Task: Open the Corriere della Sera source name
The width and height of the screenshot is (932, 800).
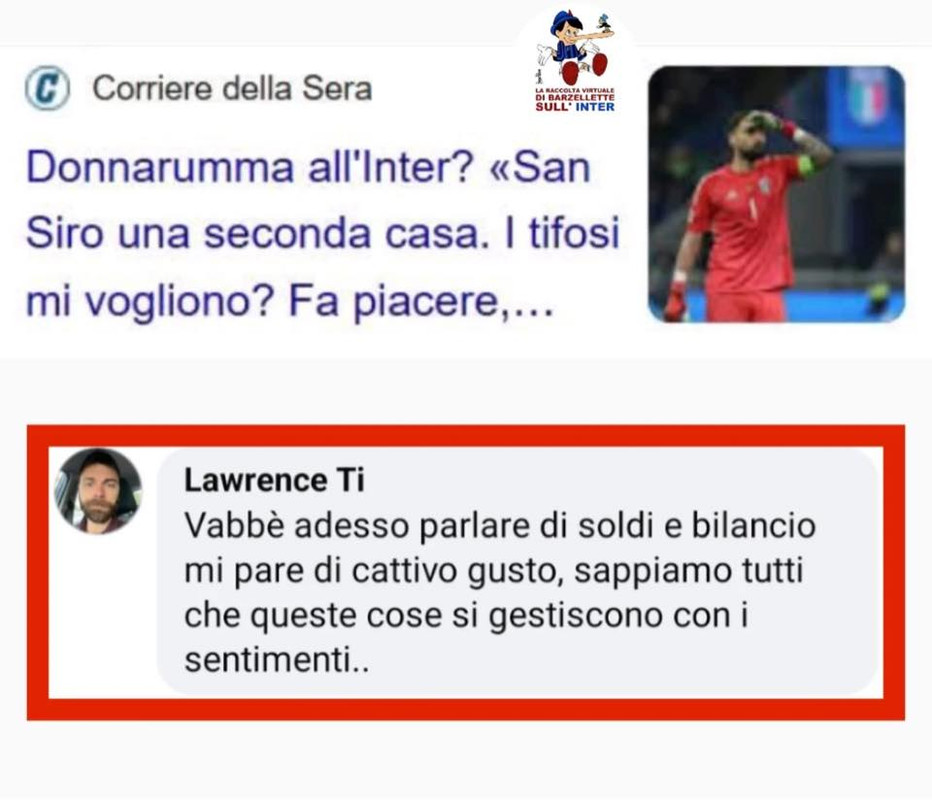Action: tap(232, 89)
